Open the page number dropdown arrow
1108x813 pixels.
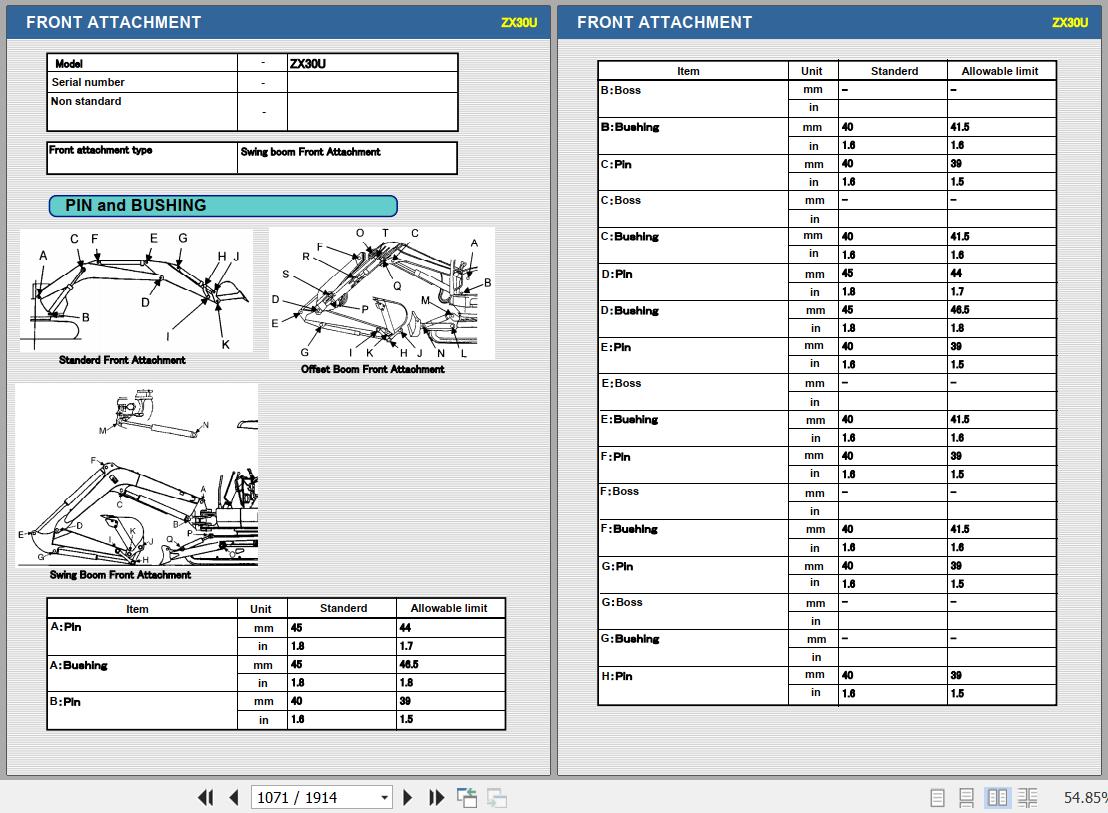384,797
